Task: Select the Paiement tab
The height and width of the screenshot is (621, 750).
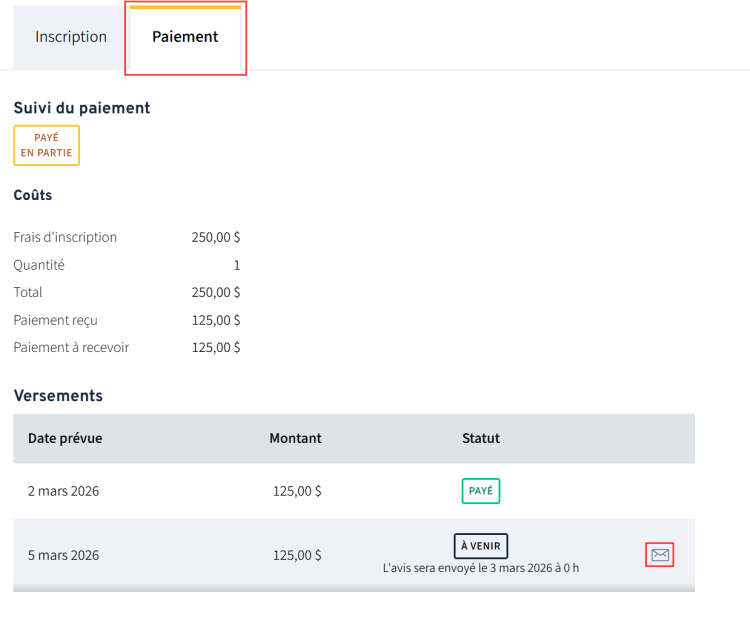Action: [185, 37]
